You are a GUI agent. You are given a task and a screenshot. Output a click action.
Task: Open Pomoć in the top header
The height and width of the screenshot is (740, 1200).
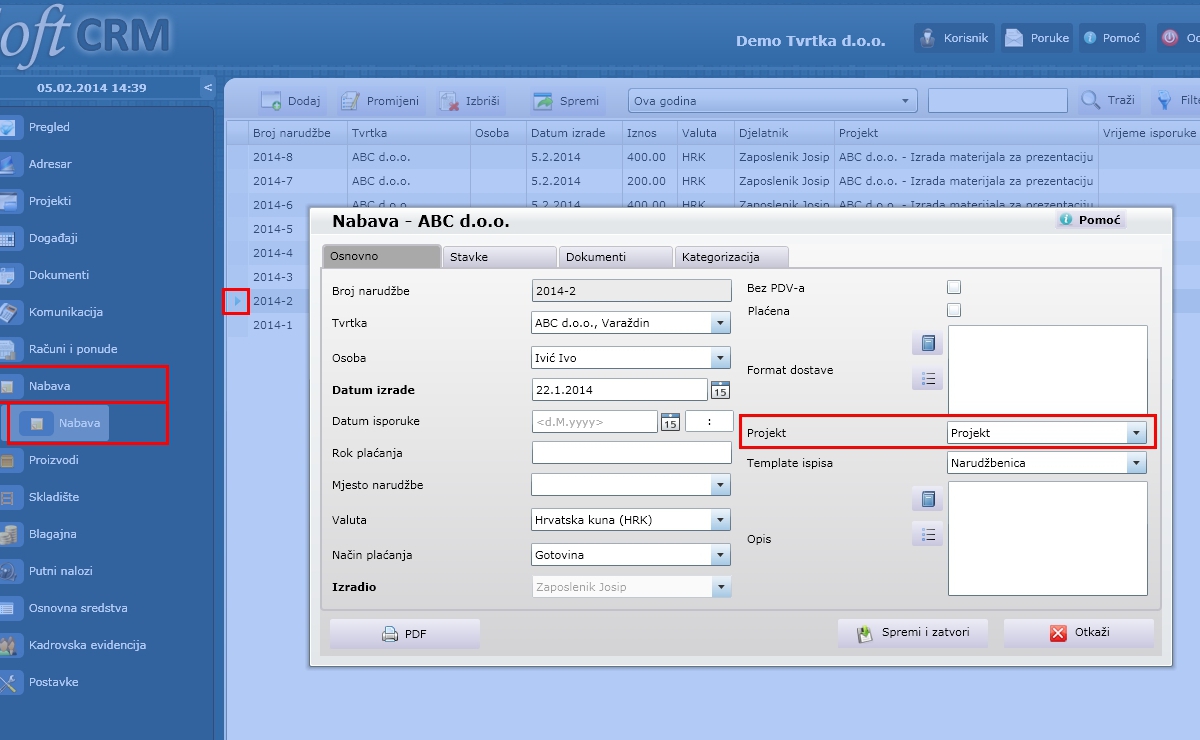click(1111, 39)
